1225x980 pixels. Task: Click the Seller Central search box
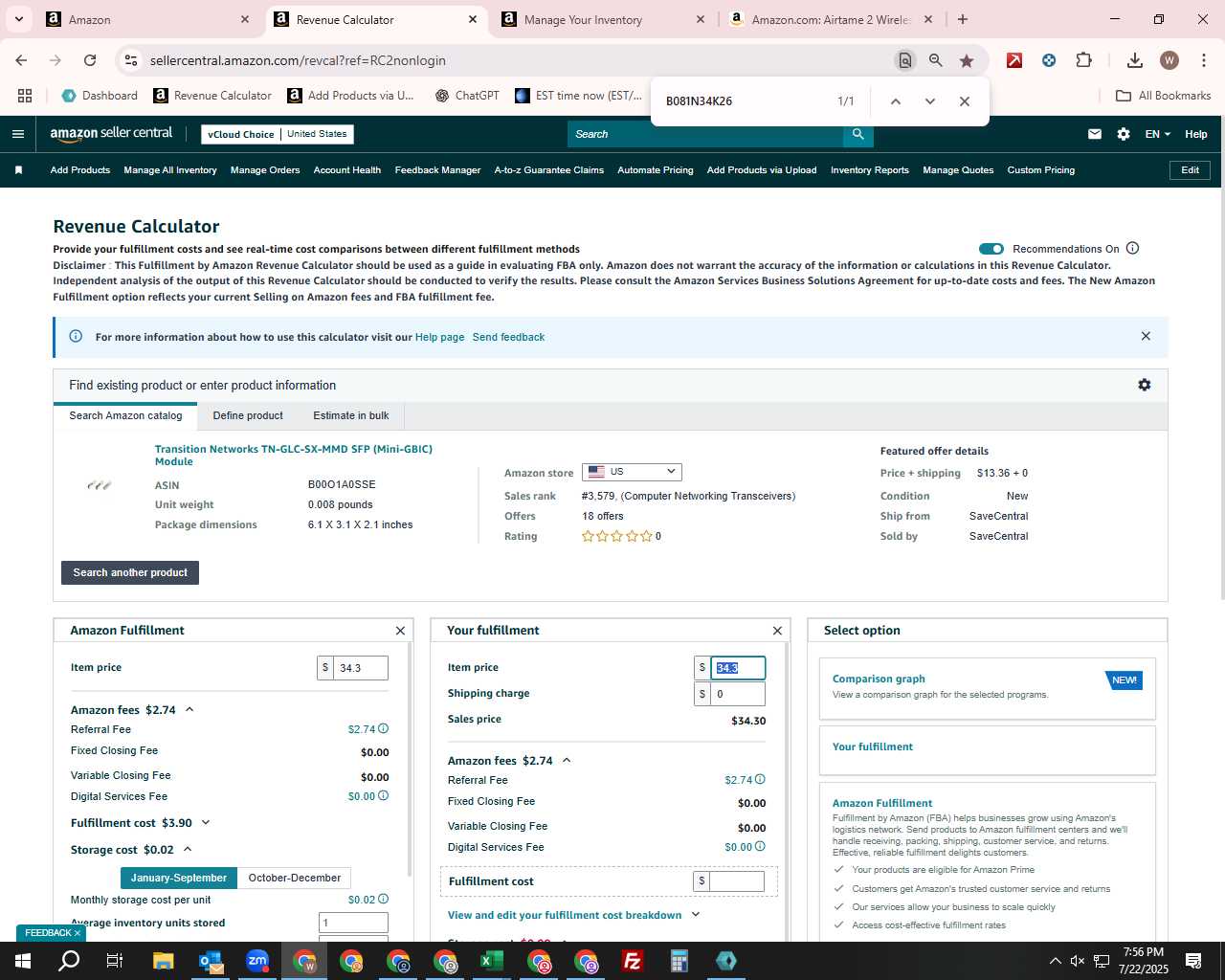coord(705,134)
